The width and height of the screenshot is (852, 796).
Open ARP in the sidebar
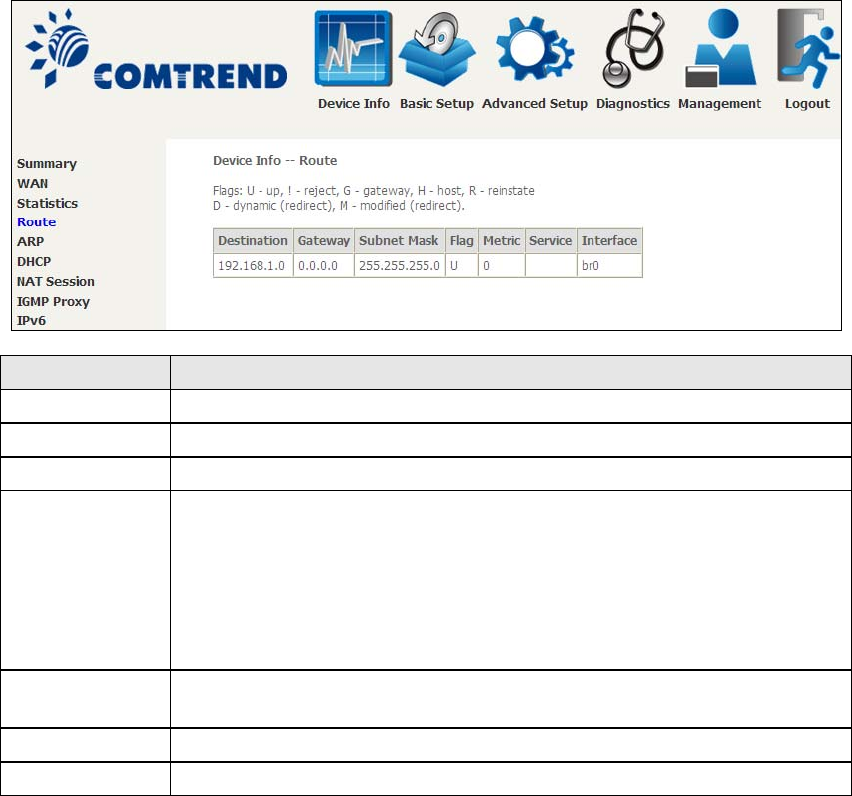30,241
